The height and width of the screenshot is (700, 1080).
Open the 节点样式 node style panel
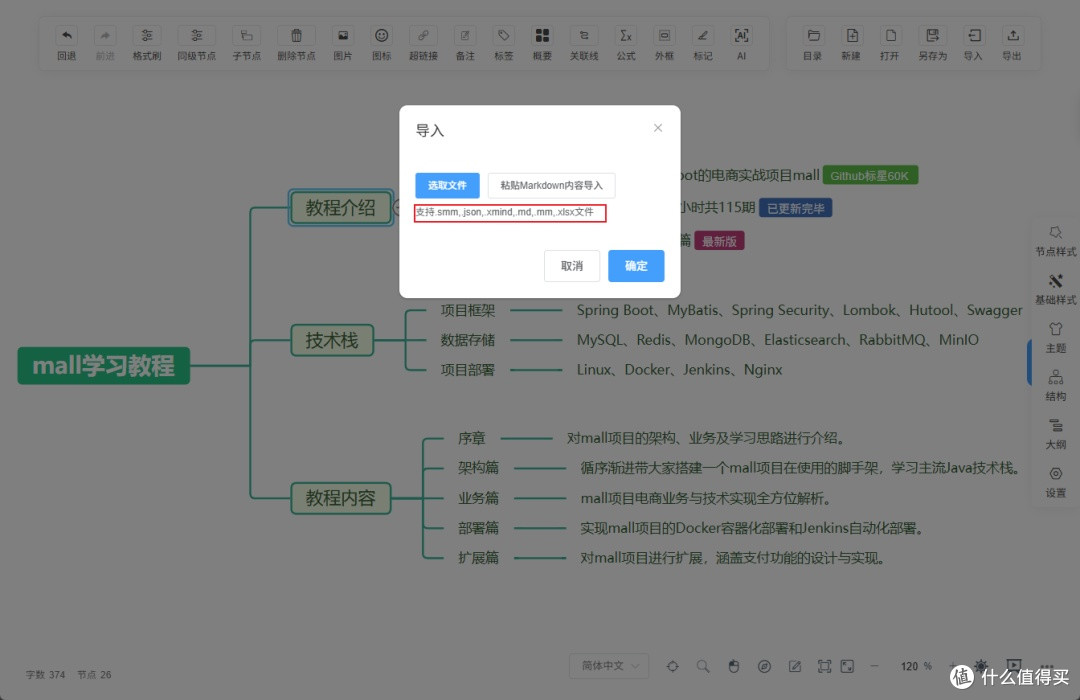(x=1055, y=240)
